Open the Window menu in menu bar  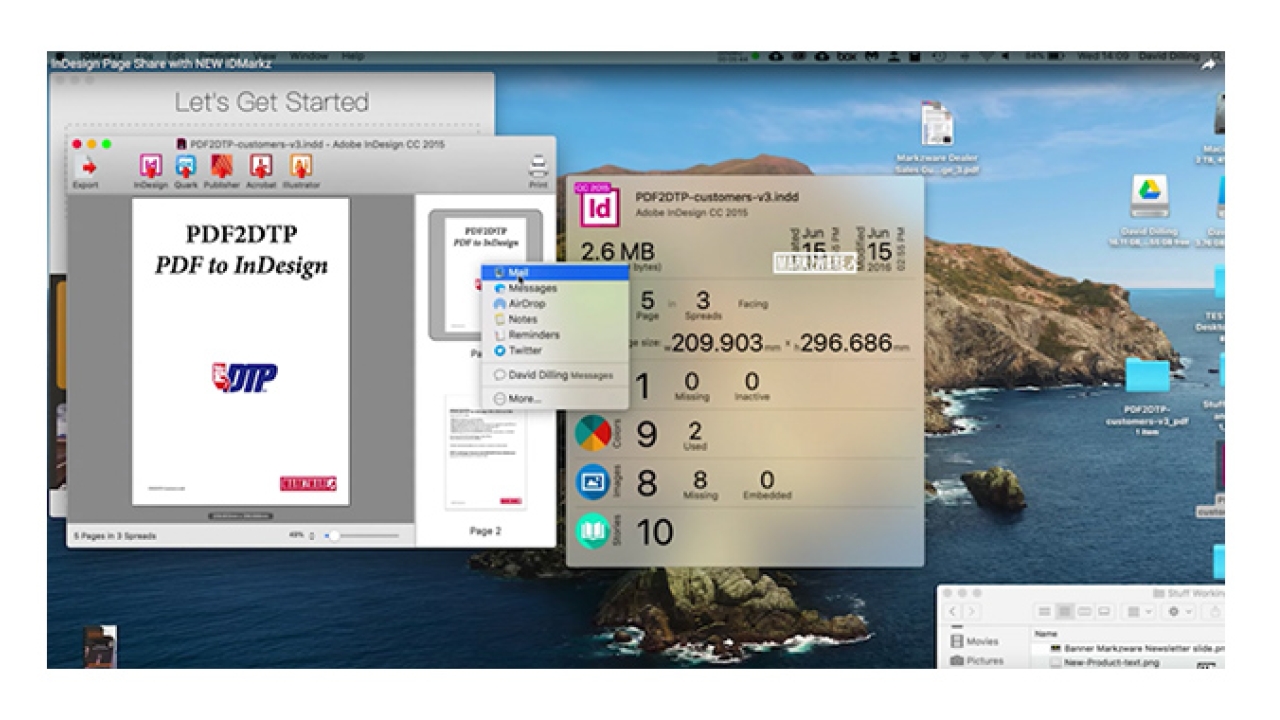[x=309, y=56]
